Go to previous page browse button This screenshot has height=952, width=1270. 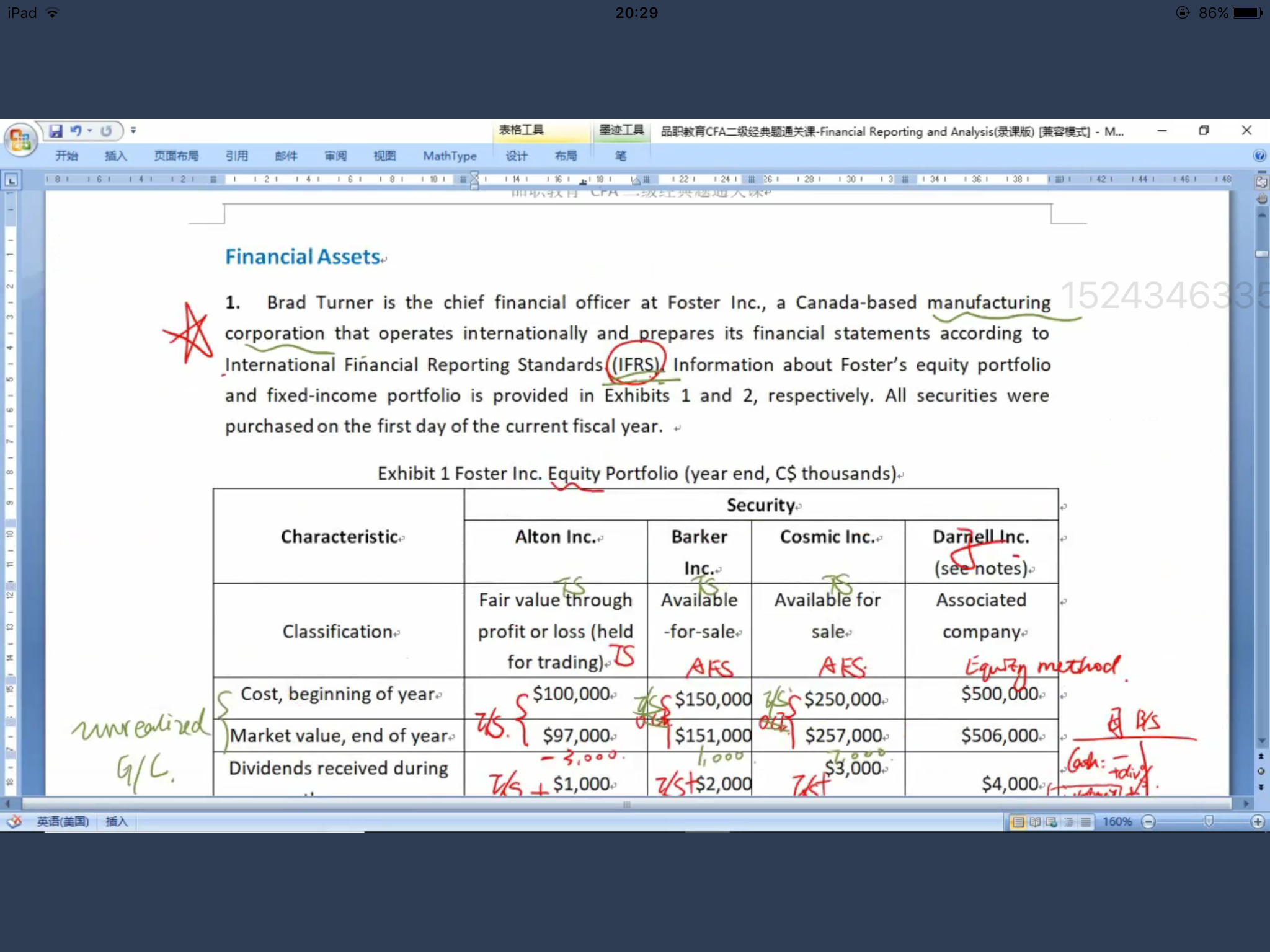point(1261,756)
